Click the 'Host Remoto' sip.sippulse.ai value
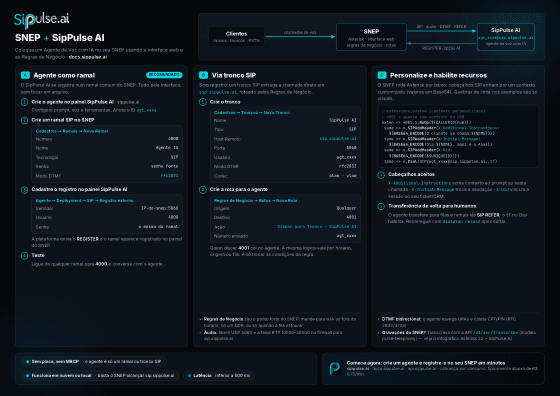The width and height of the screenshot is (560, 396). tap(338, 139)
